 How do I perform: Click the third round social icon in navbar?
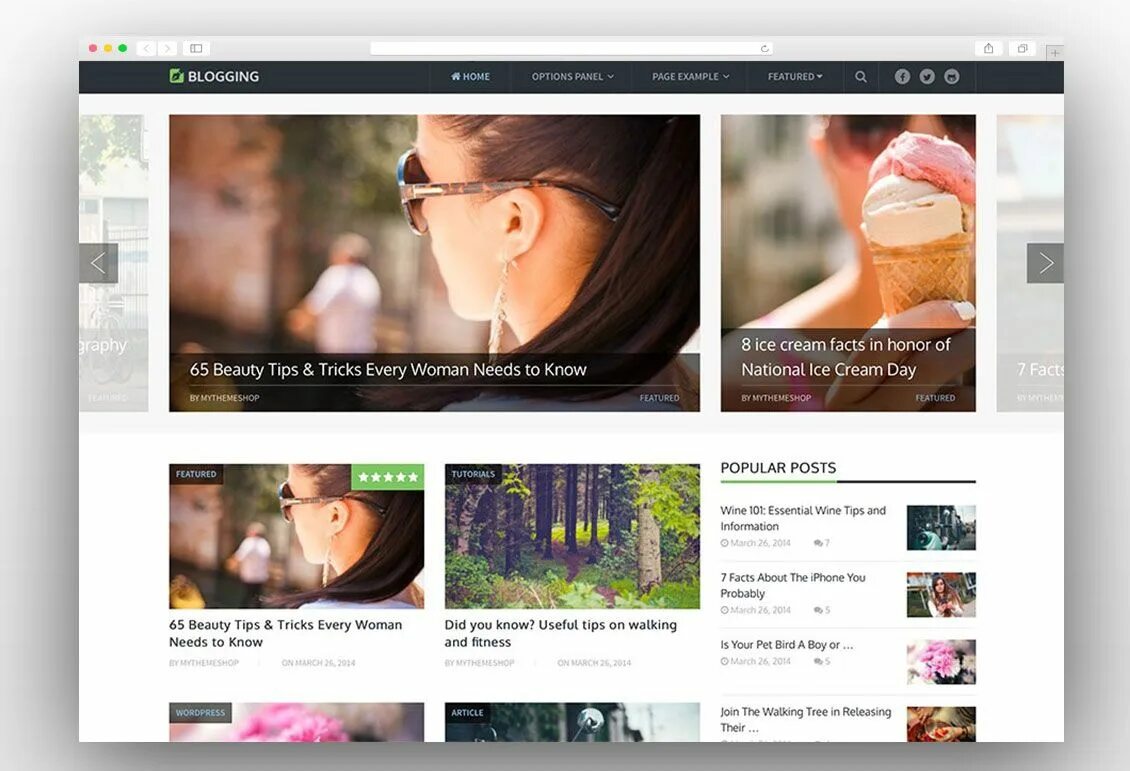(x=951, y=76)
